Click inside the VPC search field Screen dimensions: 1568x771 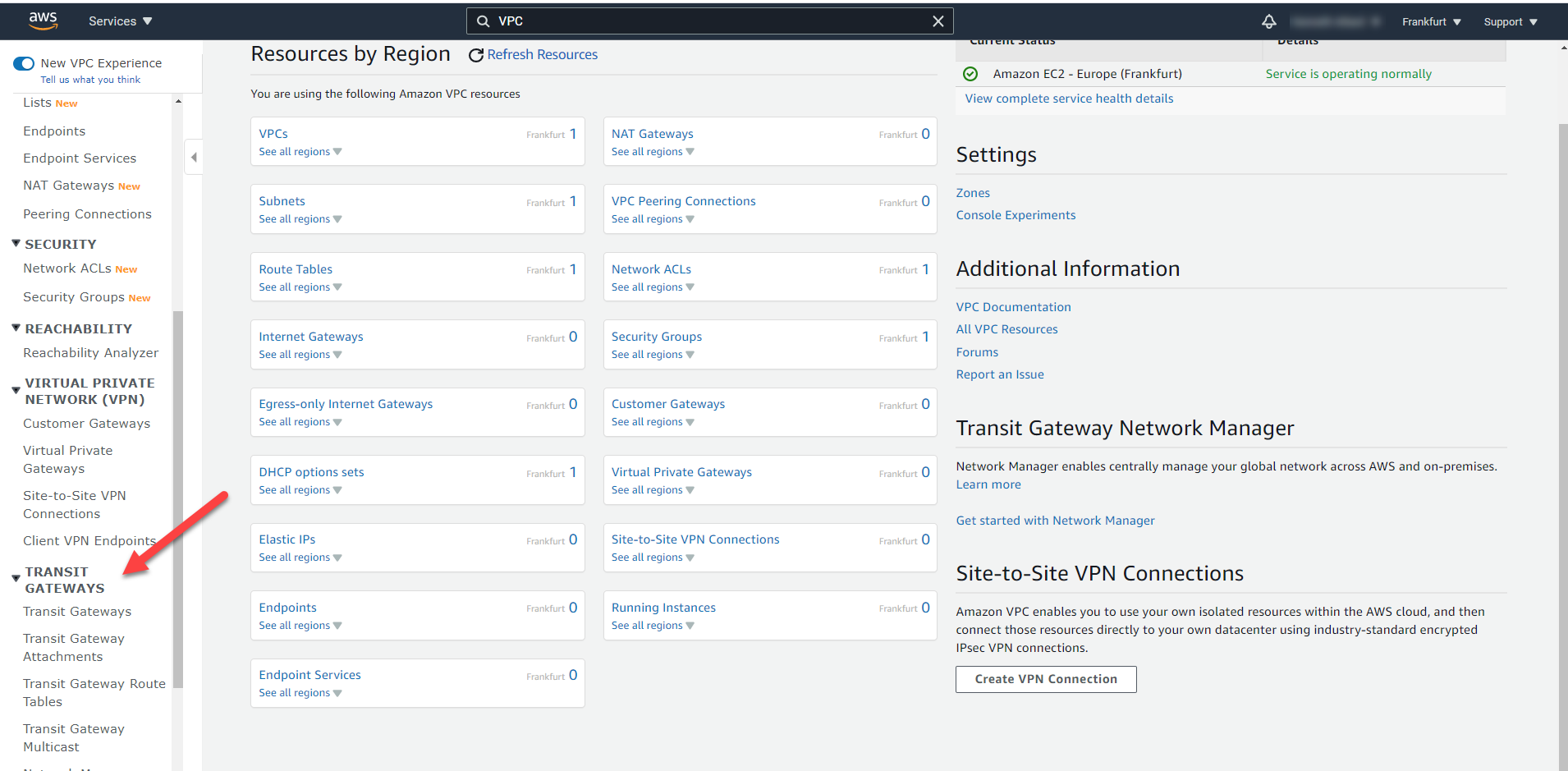[x=706, y=21]
